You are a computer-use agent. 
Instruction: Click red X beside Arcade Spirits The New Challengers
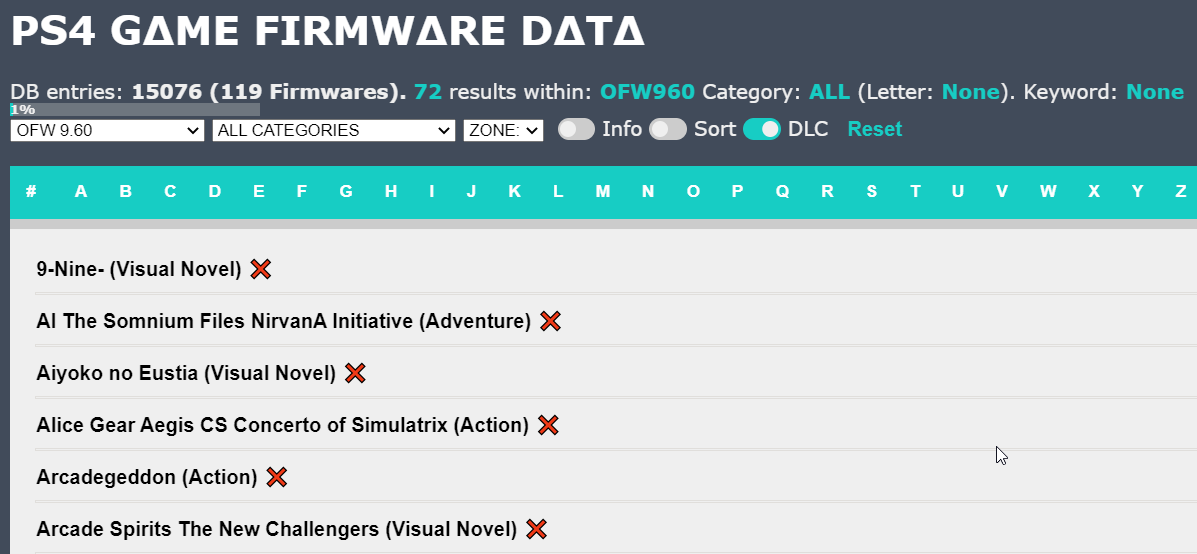(537, 529)
